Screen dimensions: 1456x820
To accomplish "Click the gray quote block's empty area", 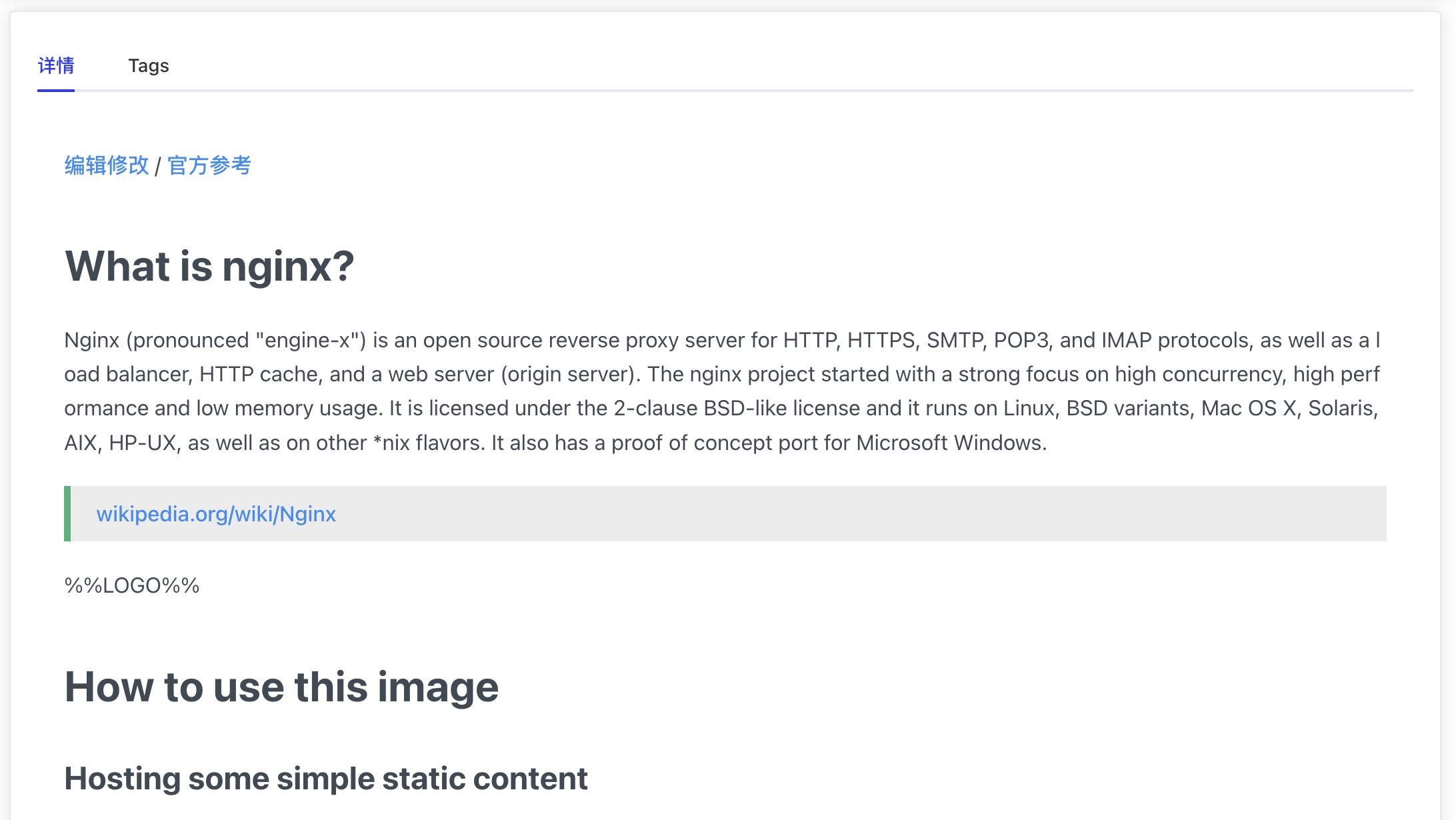I will pos(867,514).
